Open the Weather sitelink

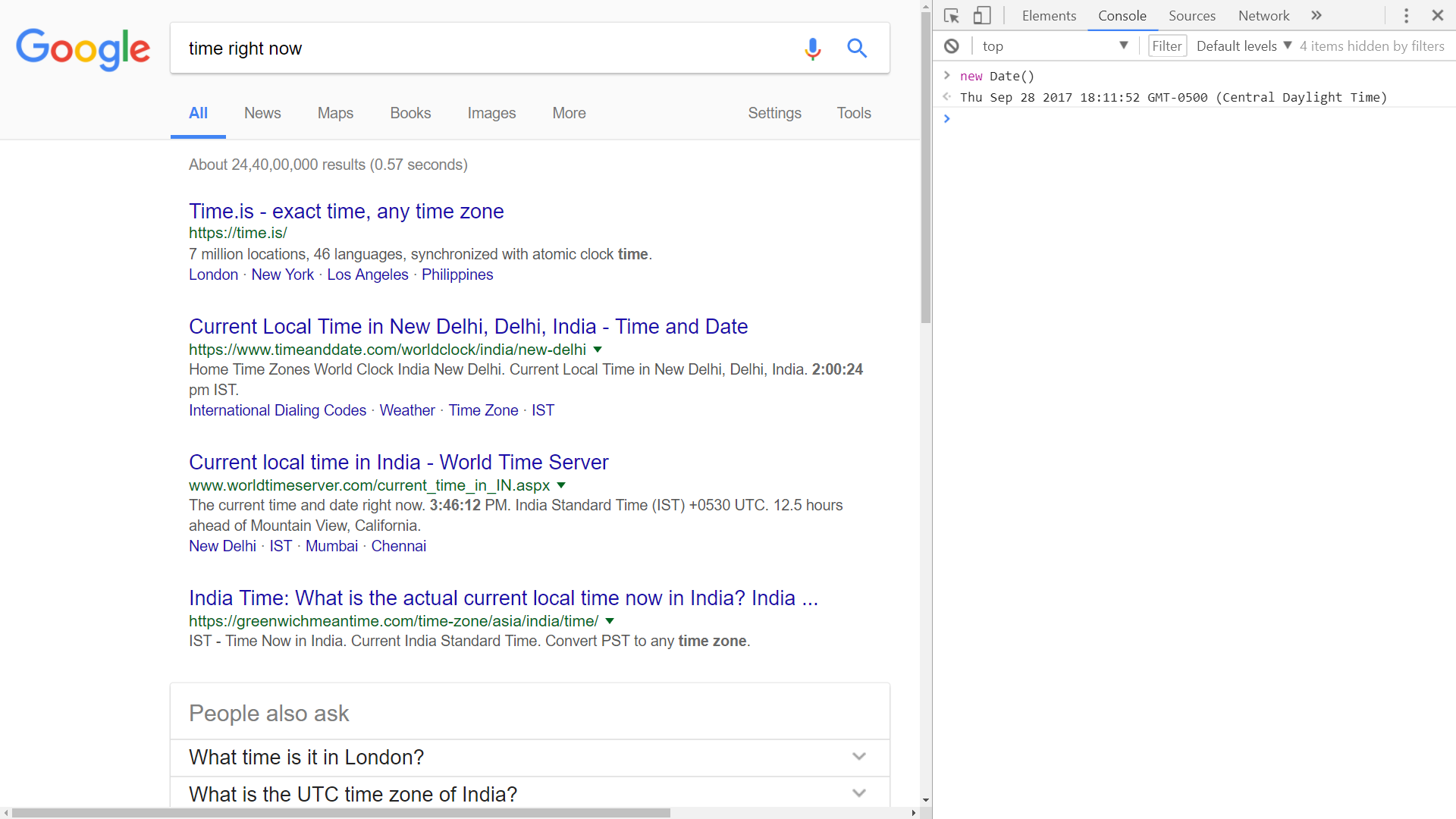407,411
